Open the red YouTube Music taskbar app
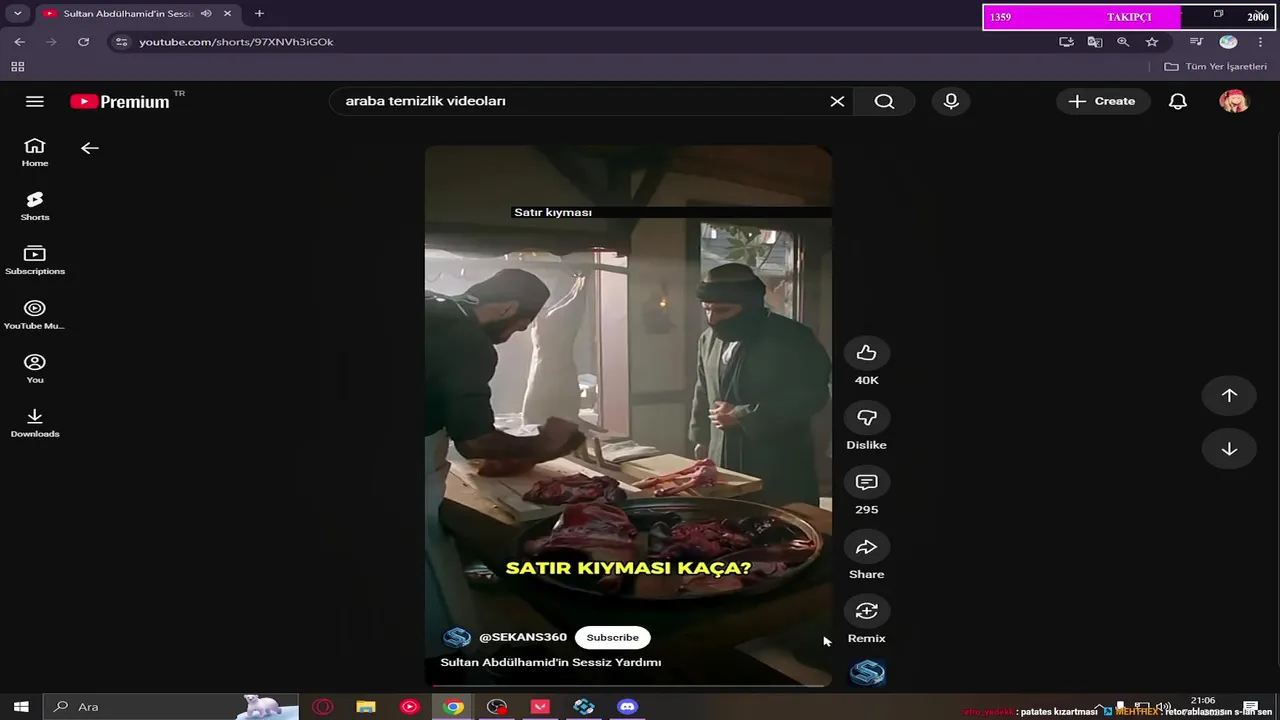1280x720 pixels. tap(409, 707)
